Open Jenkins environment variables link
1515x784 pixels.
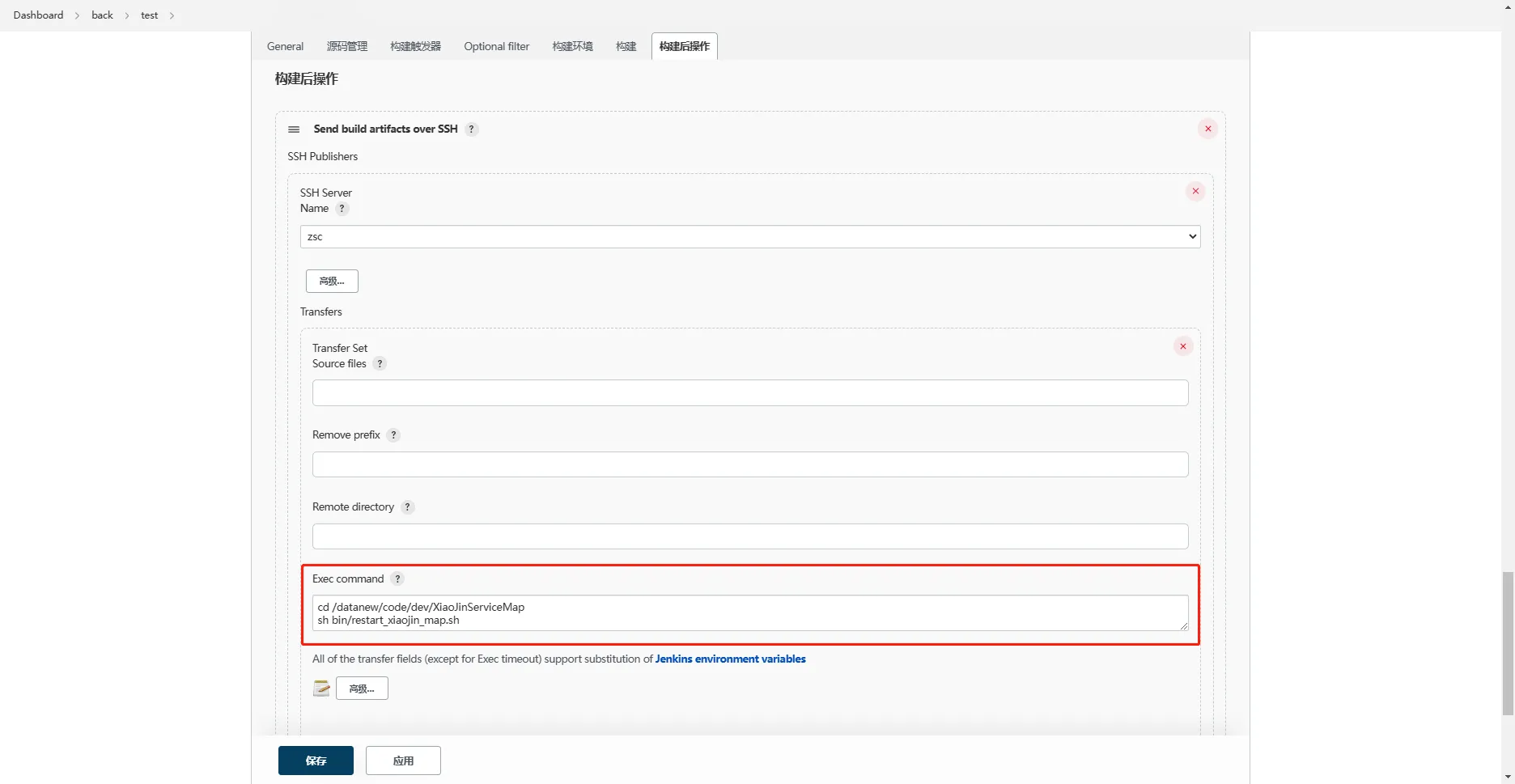tap(730, 659)
